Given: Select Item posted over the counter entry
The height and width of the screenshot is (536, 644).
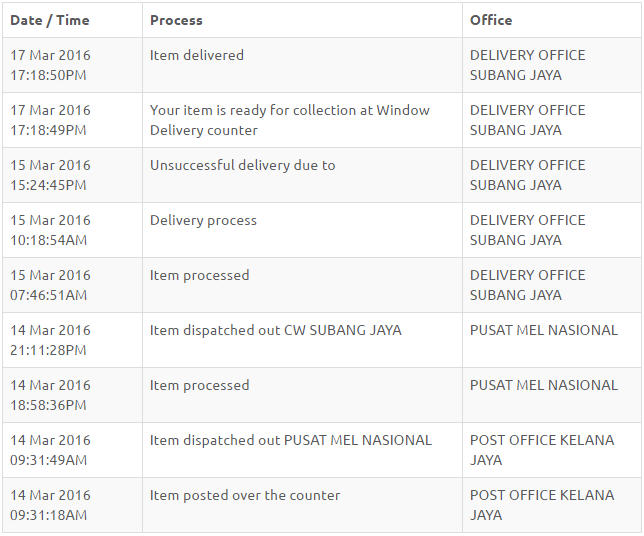Looking at the screenshot, I should (x=245, y=495).
